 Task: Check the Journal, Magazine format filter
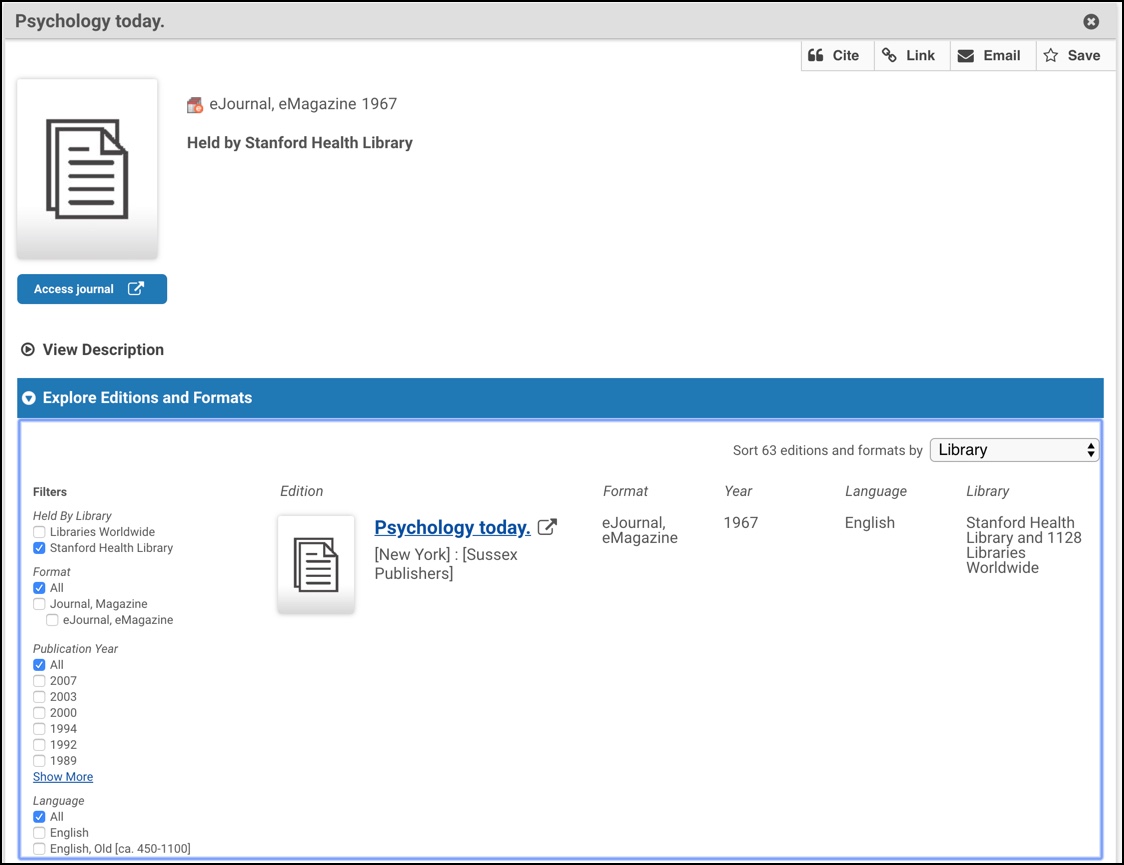[x=39, y=604]
